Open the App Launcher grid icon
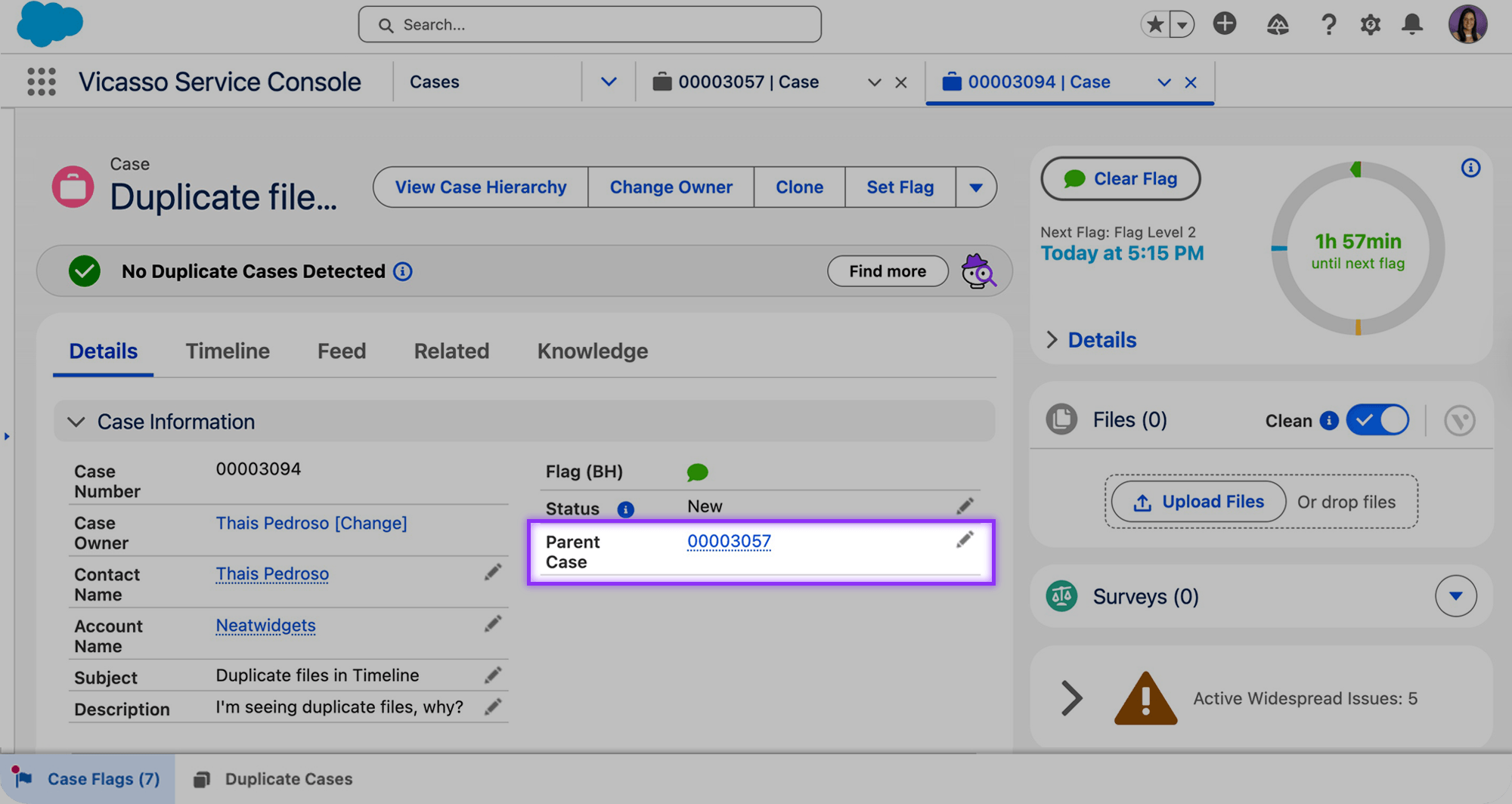This screenshot has width=1512, height=804. 42,82
